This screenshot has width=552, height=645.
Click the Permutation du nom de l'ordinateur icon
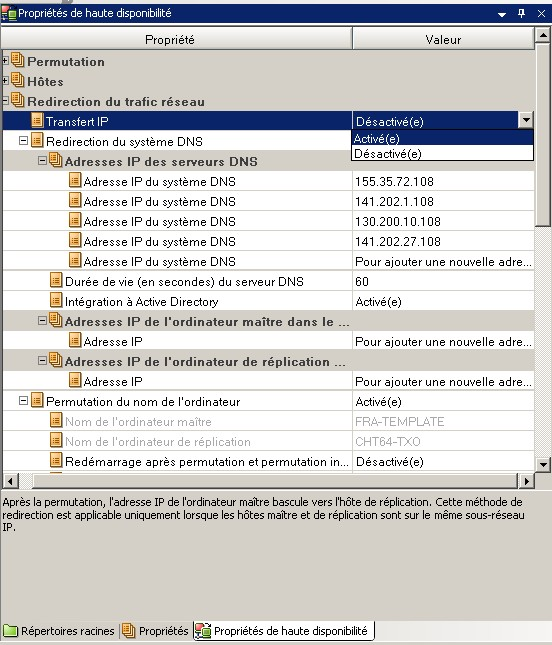(x=37, y=400)
